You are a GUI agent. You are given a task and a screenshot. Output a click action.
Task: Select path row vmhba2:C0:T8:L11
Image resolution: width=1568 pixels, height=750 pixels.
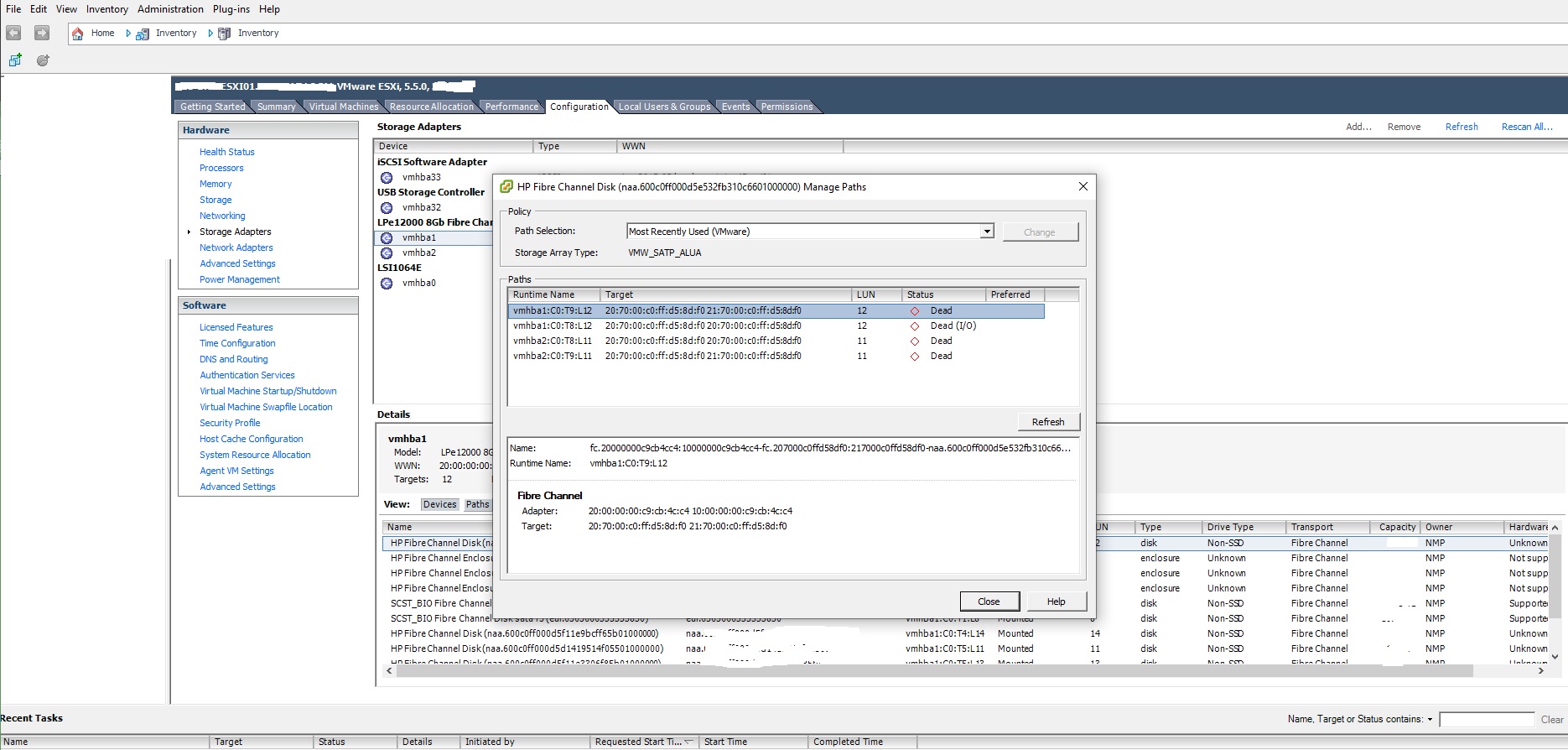[x=776, y=341]
